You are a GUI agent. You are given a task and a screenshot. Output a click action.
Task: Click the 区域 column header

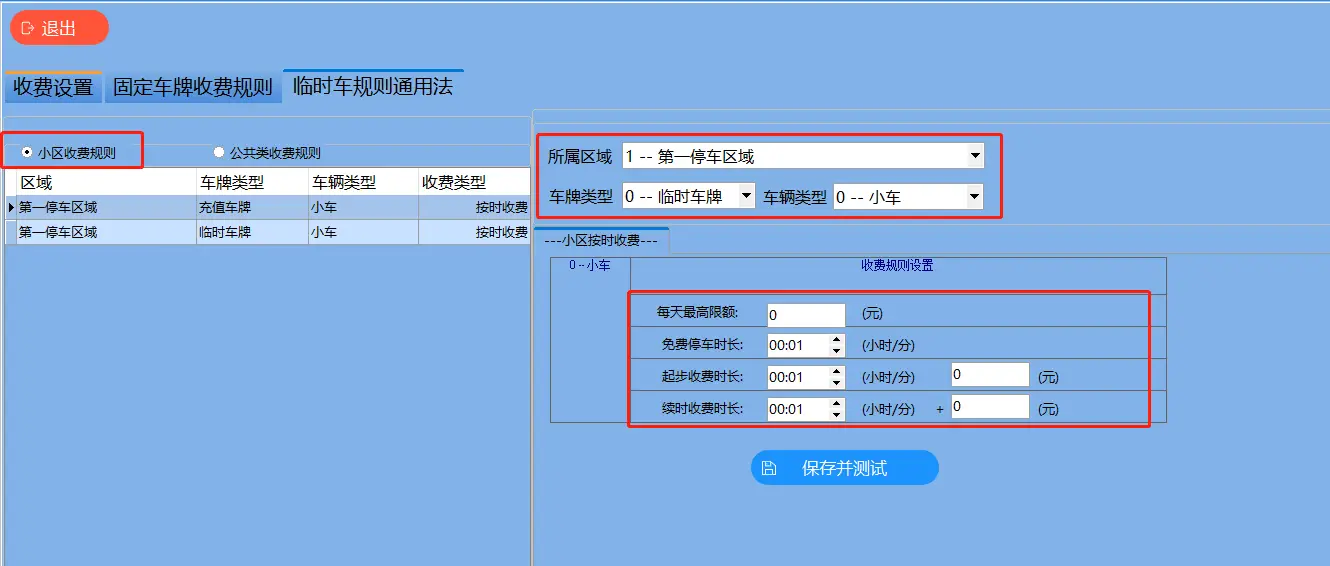pyautogui.click(x=107, y=182)
